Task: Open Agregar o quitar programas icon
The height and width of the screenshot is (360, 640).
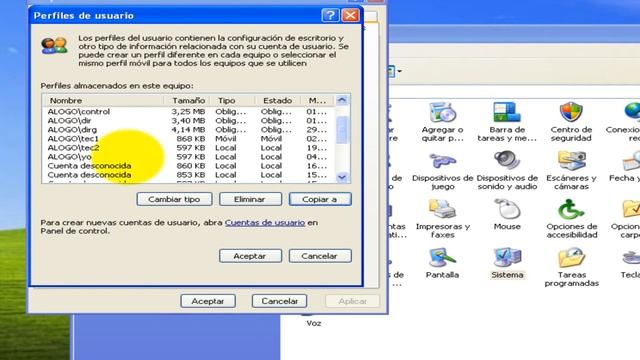Action: (442, 112)
